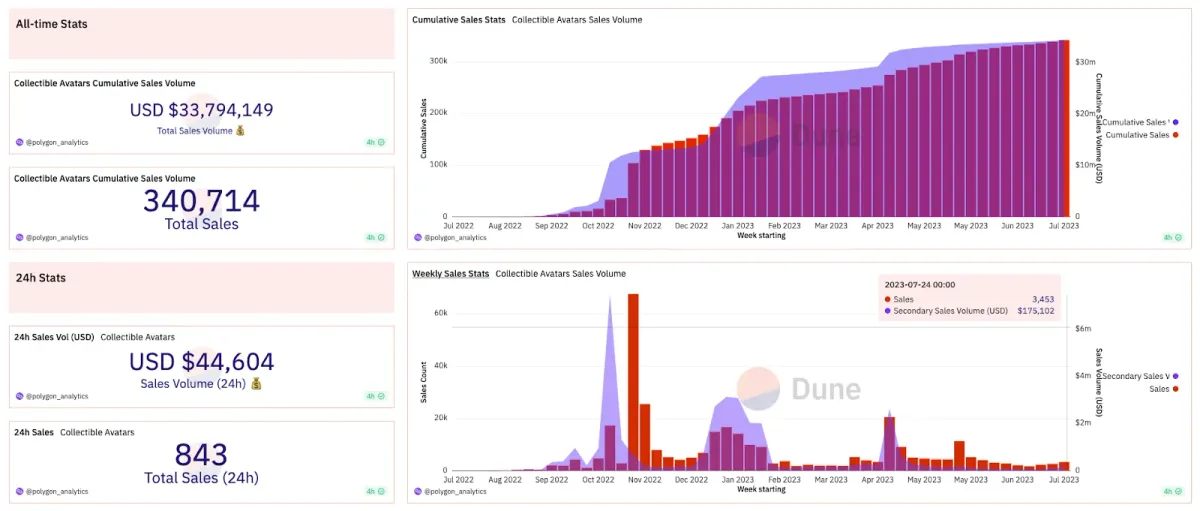
Task: Click the polygon_analytics avatar icon in the USD $33,794,149 card
Action: click(20, 143)
